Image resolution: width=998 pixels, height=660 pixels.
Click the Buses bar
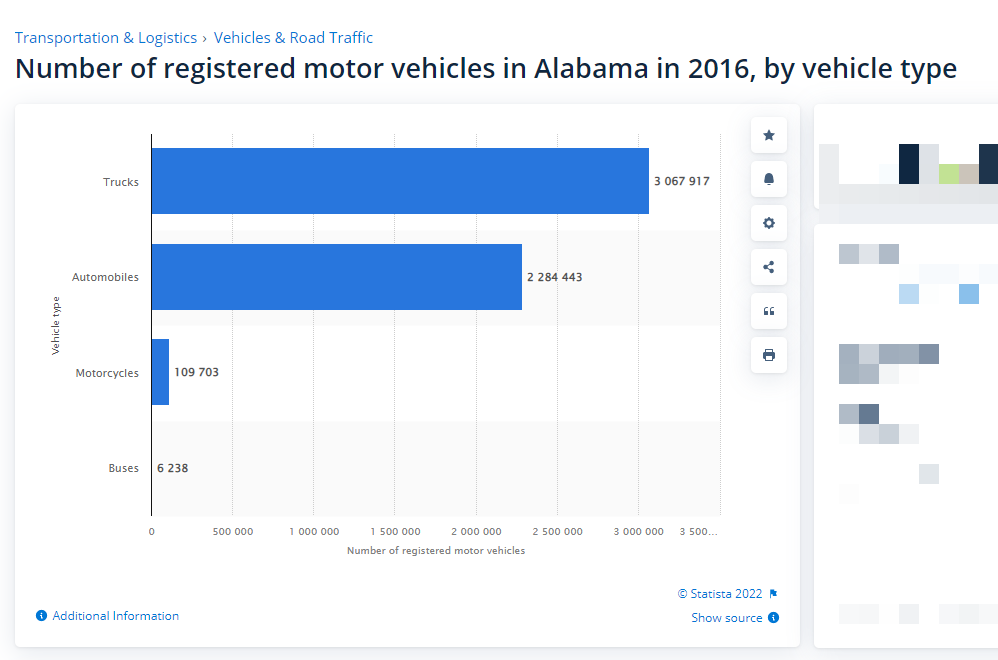[x=152, y=467]
